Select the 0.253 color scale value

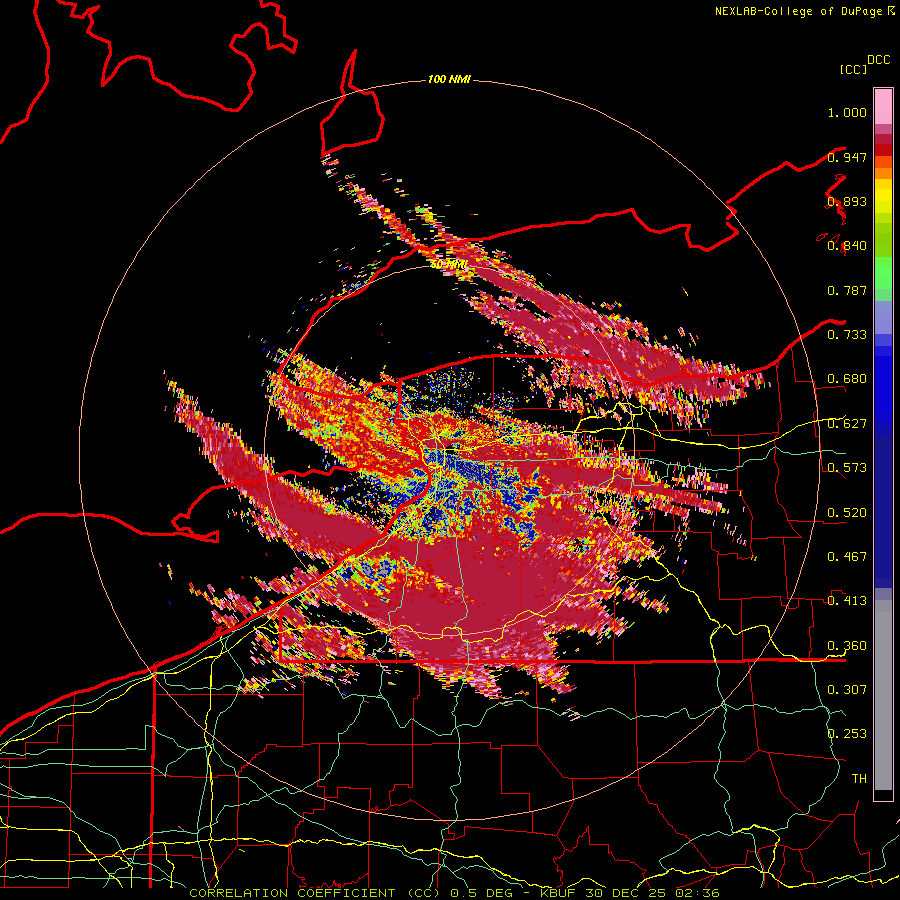coord(847,734)
